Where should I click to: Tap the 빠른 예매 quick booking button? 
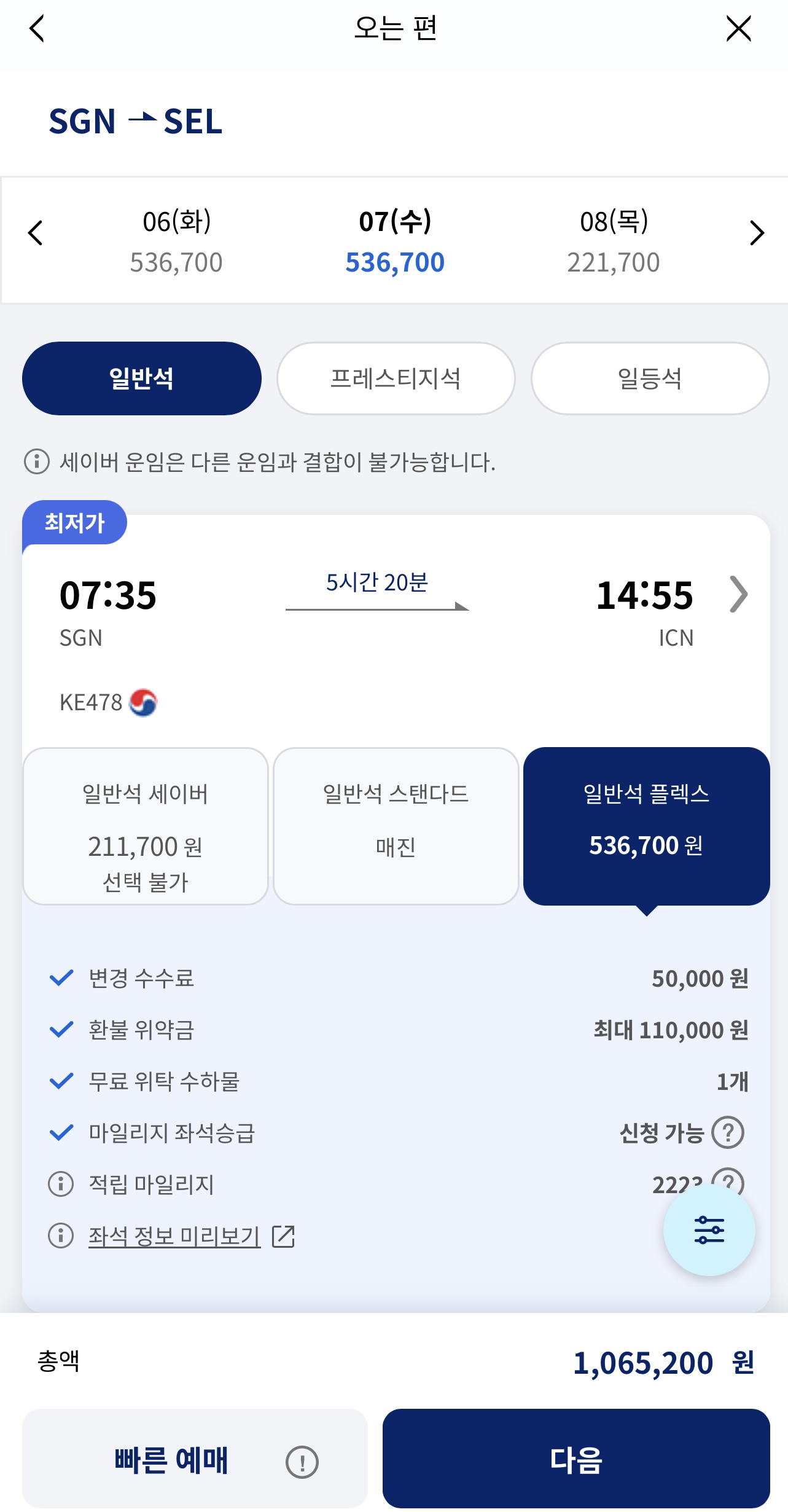click(171, 1459)
